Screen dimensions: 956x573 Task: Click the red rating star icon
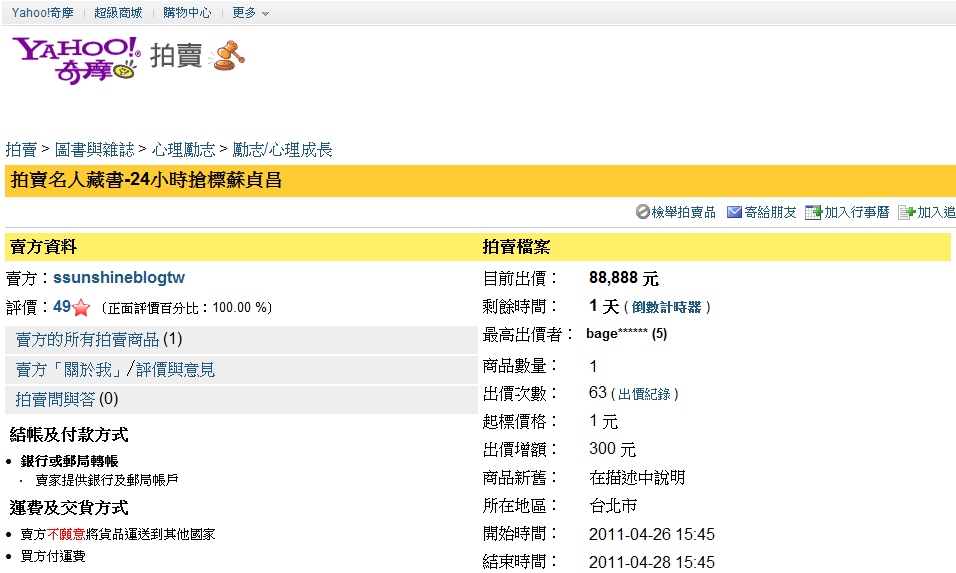[81, 308]
